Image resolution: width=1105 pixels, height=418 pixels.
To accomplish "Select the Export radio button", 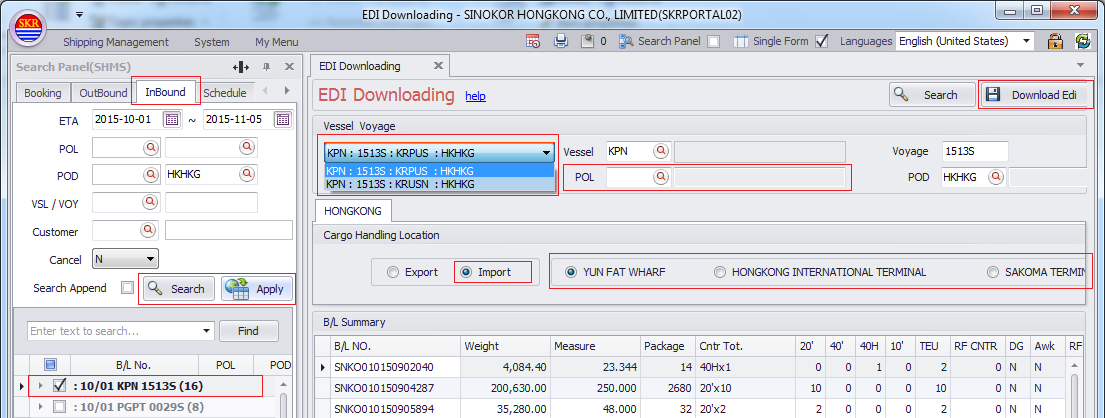I will (x=393, y=272).
